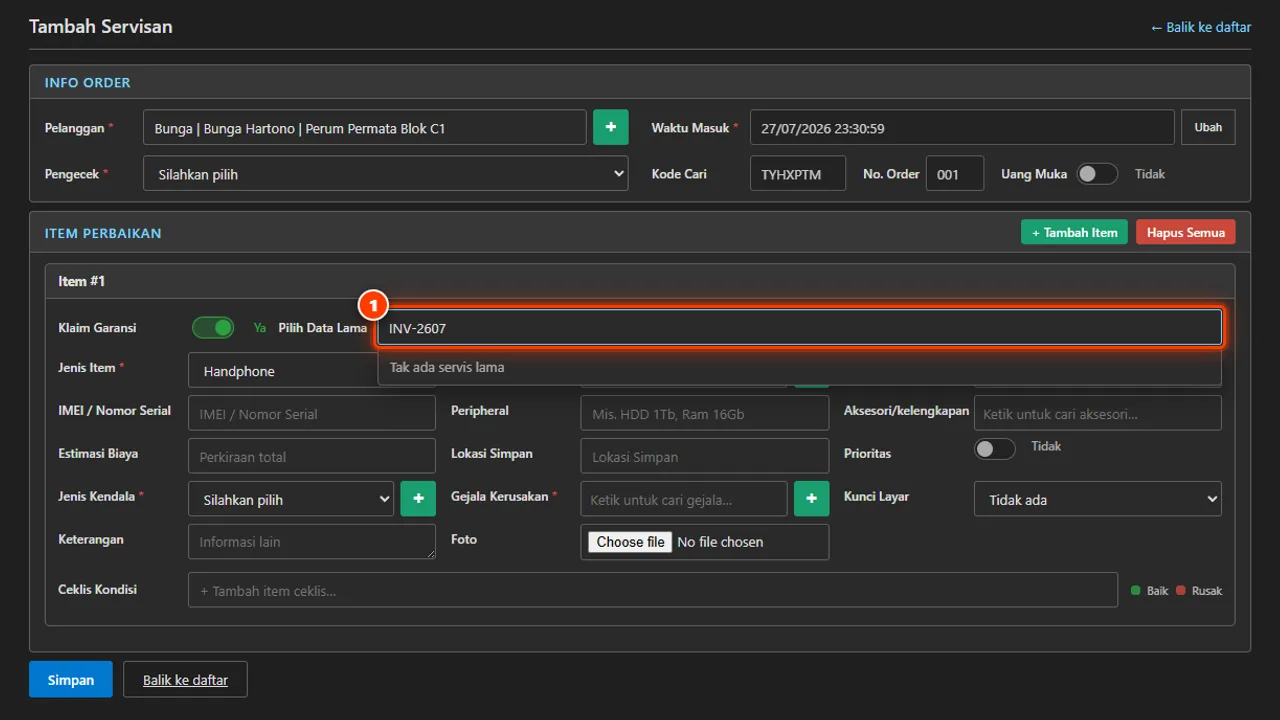Click the 'No file chosen' text
This screenshot has width=1280, height=720.
720,542
